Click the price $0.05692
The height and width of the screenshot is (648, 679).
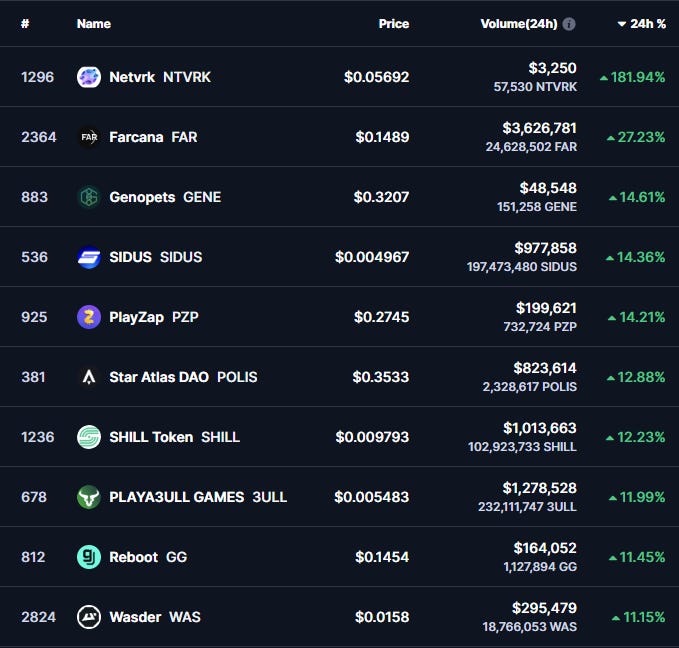point(376,77)
